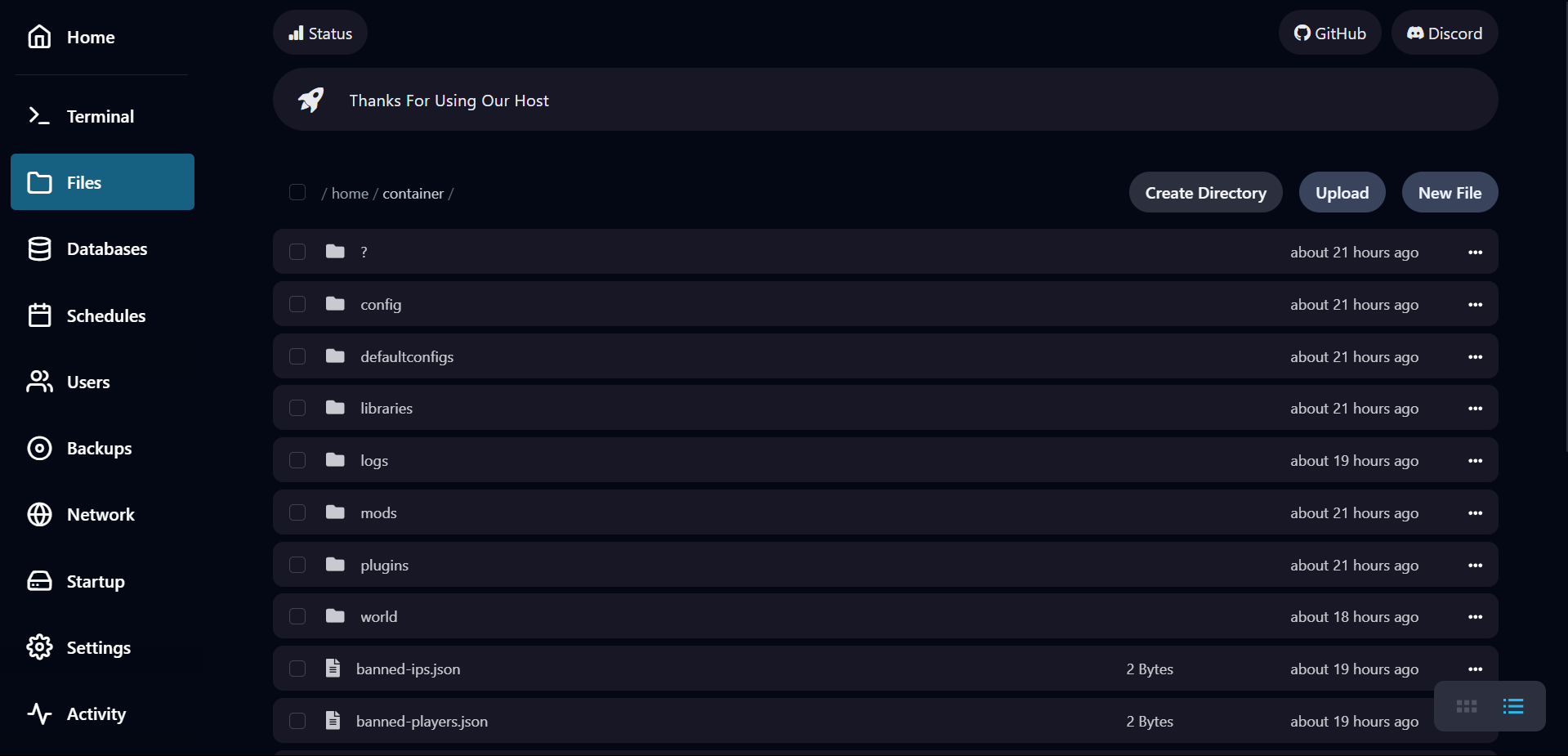Open the Backups sidebar section
Image resolution: width=1568 pixels, height=756 pixels.
point(99,449)
